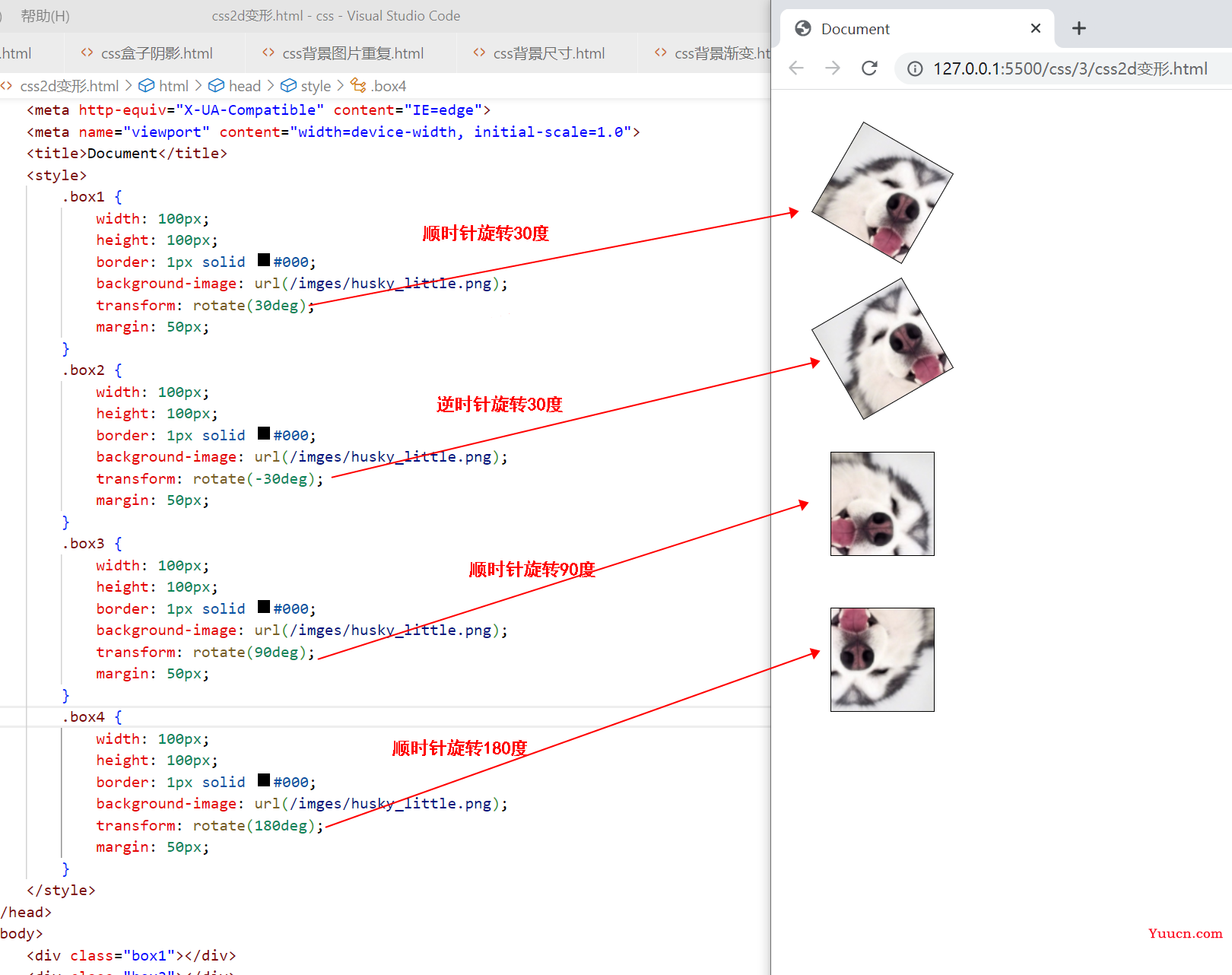Click the address bar URL field
This screenshot has width=1232, height=975.
click(1070, 69)
